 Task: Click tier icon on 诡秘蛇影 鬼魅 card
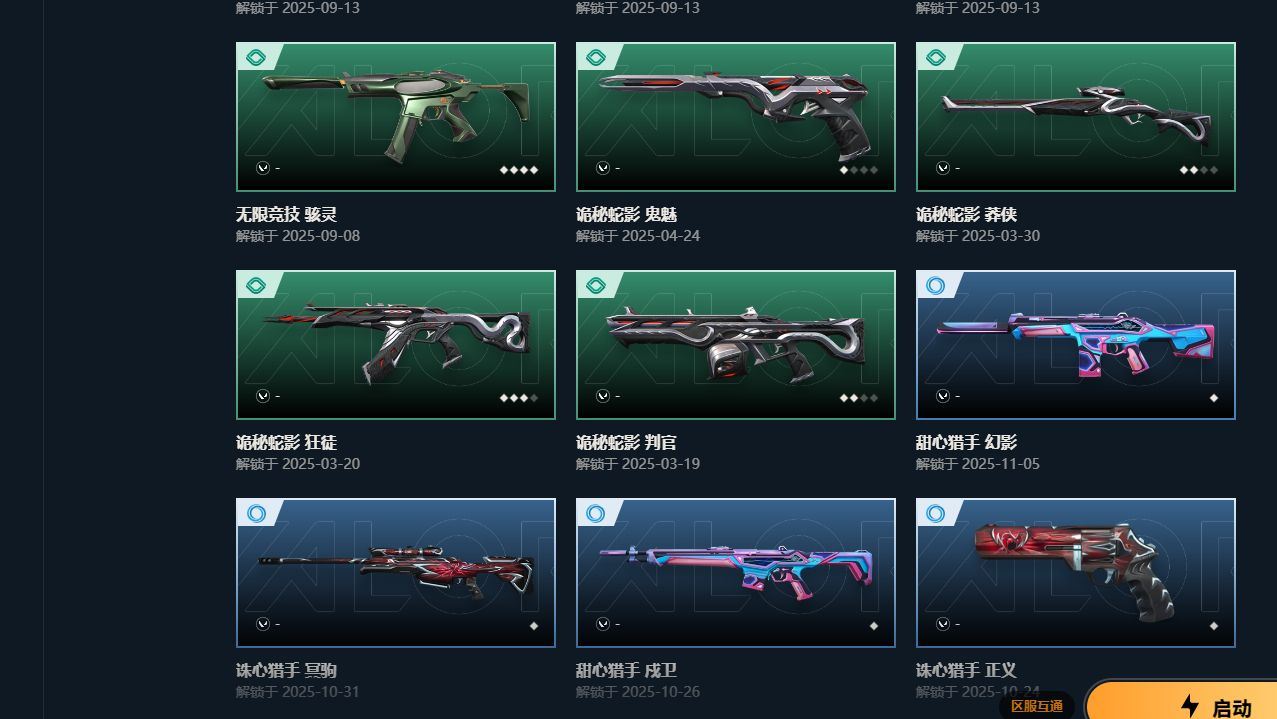(x=596, y=58)
